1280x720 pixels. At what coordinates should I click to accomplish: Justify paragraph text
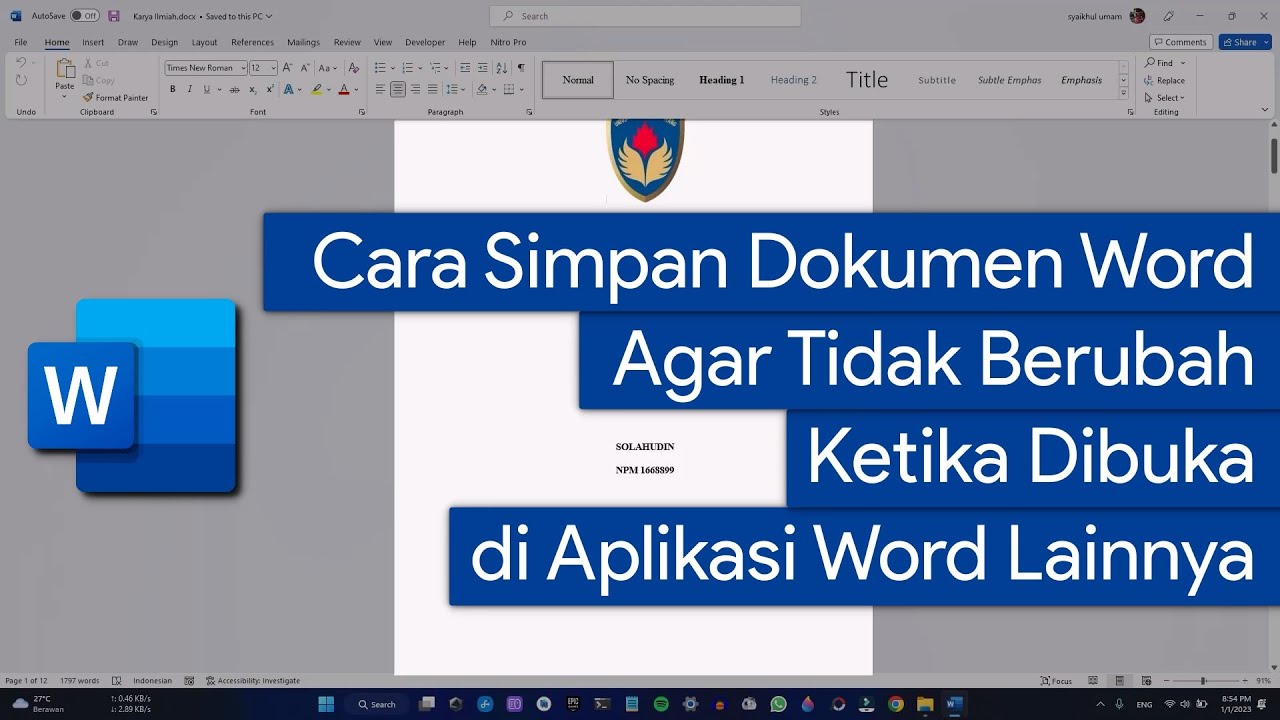(x=432, y=89)
